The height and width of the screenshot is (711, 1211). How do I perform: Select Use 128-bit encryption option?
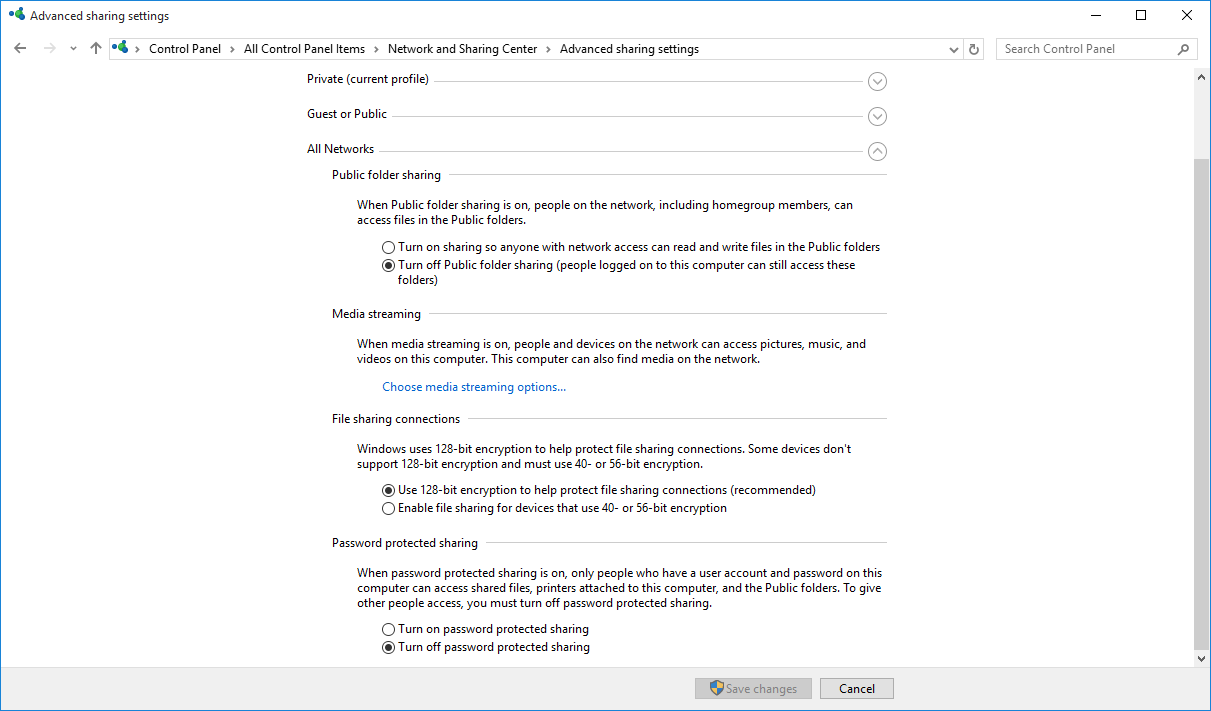tap(389, 491)
